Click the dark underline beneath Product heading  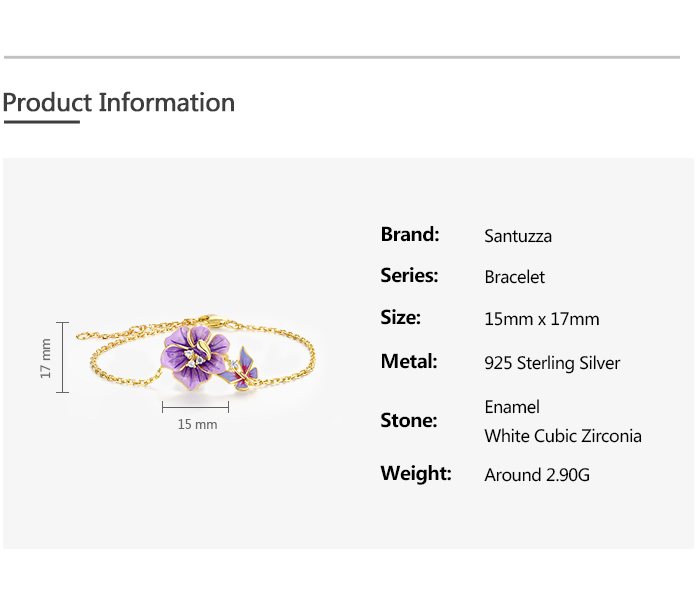41,122
